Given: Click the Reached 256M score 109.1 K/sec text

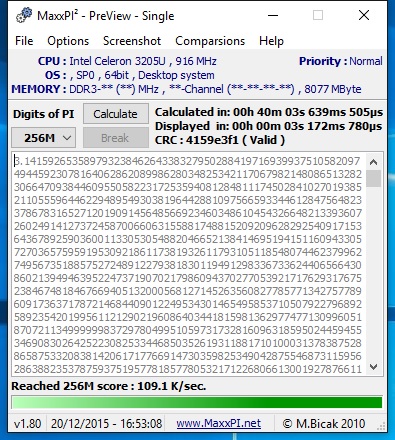Looking at the screenshot, I should (x=109, y=386).
